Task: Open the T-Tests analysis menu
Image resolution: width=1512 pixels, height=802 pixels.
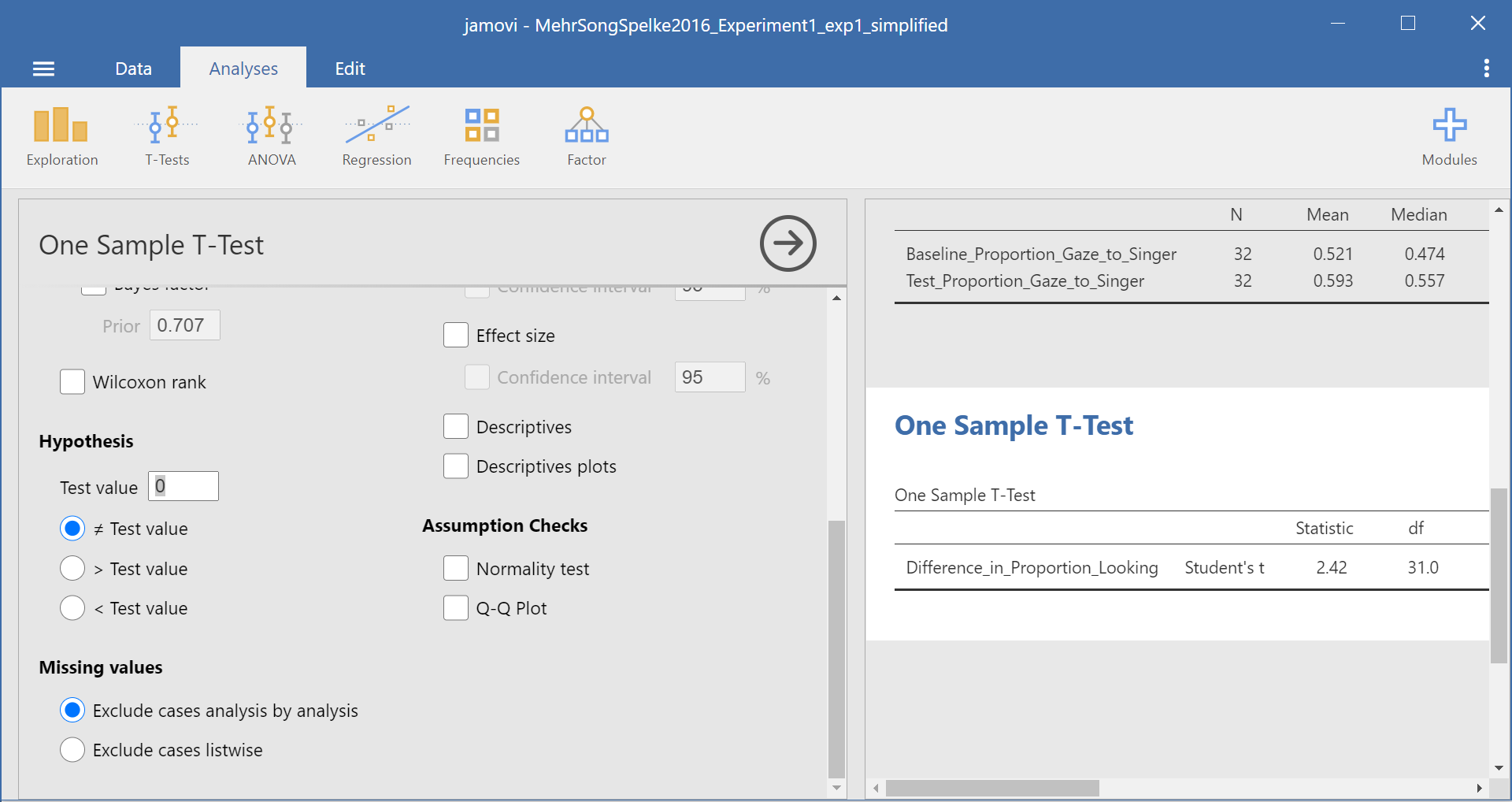Action: [167, 137]
